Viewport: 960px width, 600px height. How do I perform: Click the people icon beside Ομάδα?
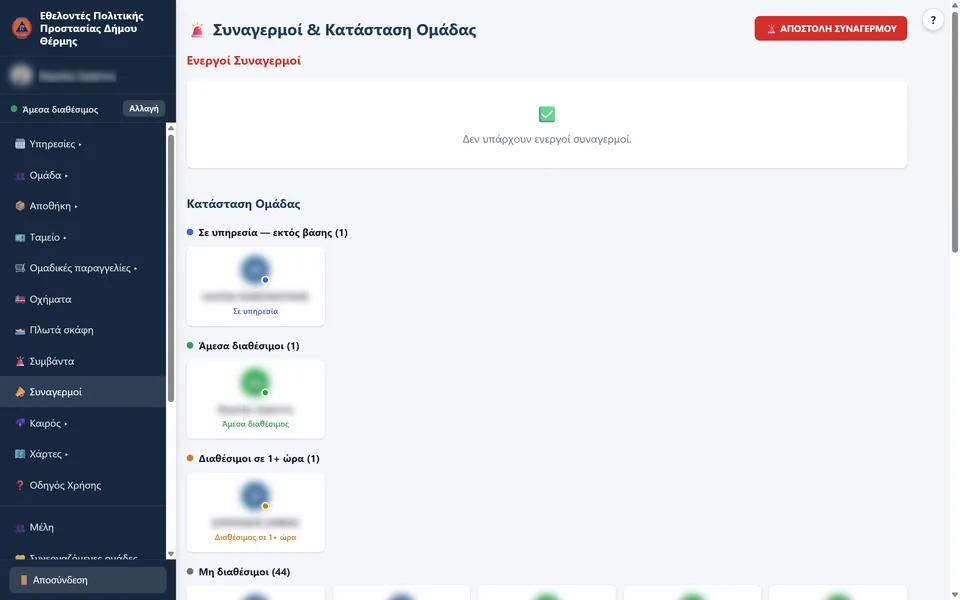[x=20, y=175]
